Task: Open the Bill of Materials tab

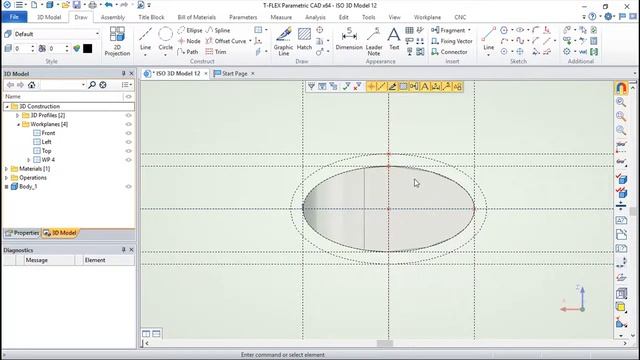Action: (196, 17)
